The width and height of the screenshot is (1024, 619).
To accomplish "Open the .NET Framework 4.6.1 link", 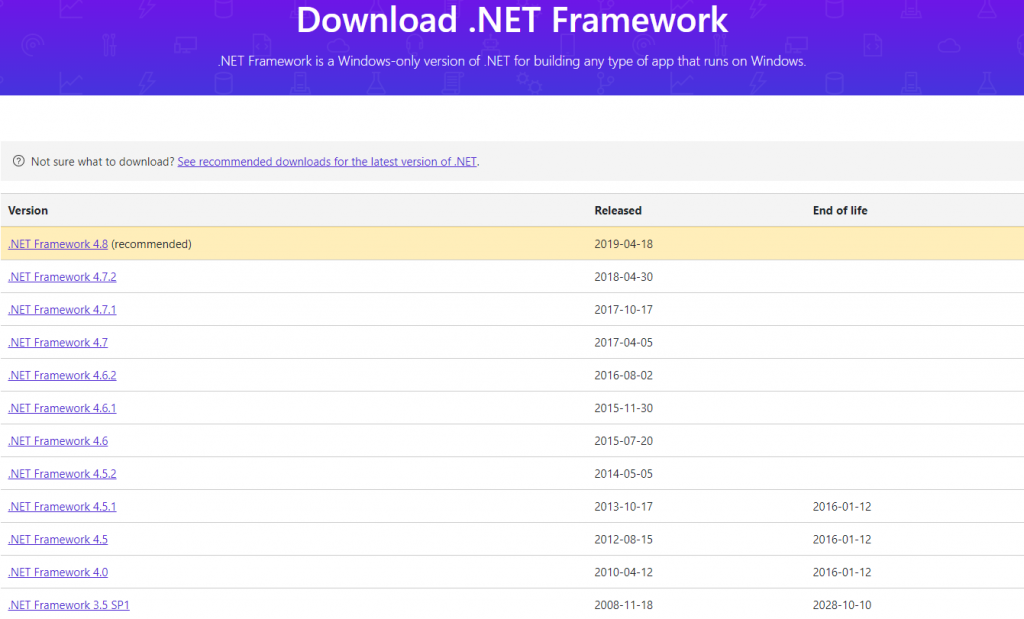I will coord(62,408).
